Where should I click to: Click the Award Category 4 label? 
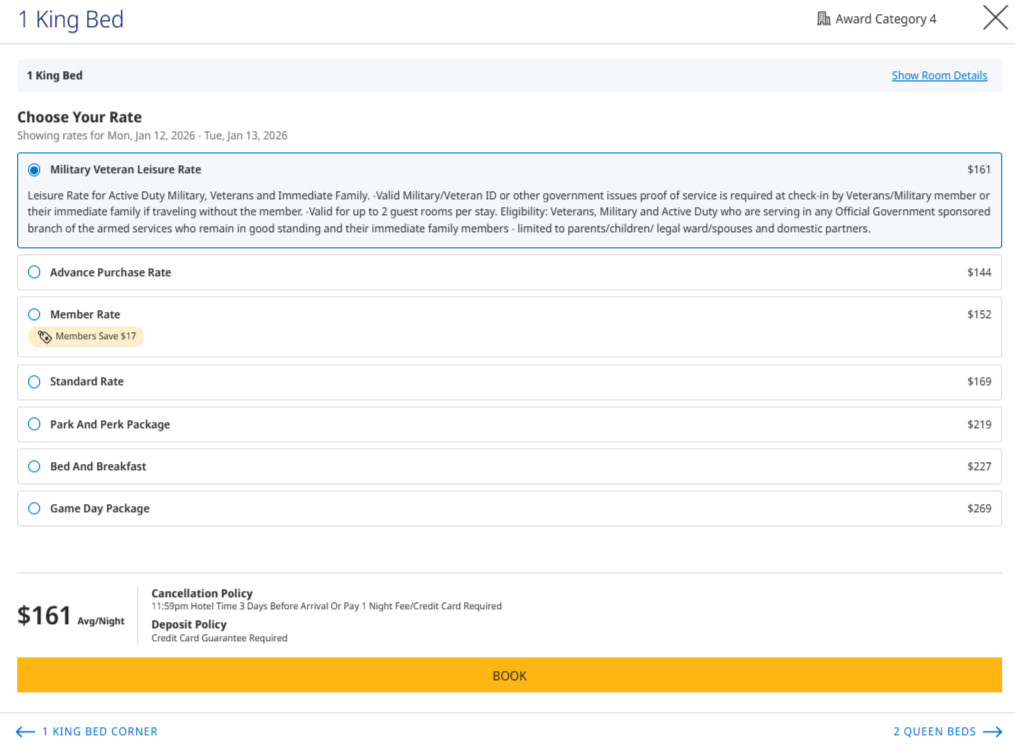[885, 19]
